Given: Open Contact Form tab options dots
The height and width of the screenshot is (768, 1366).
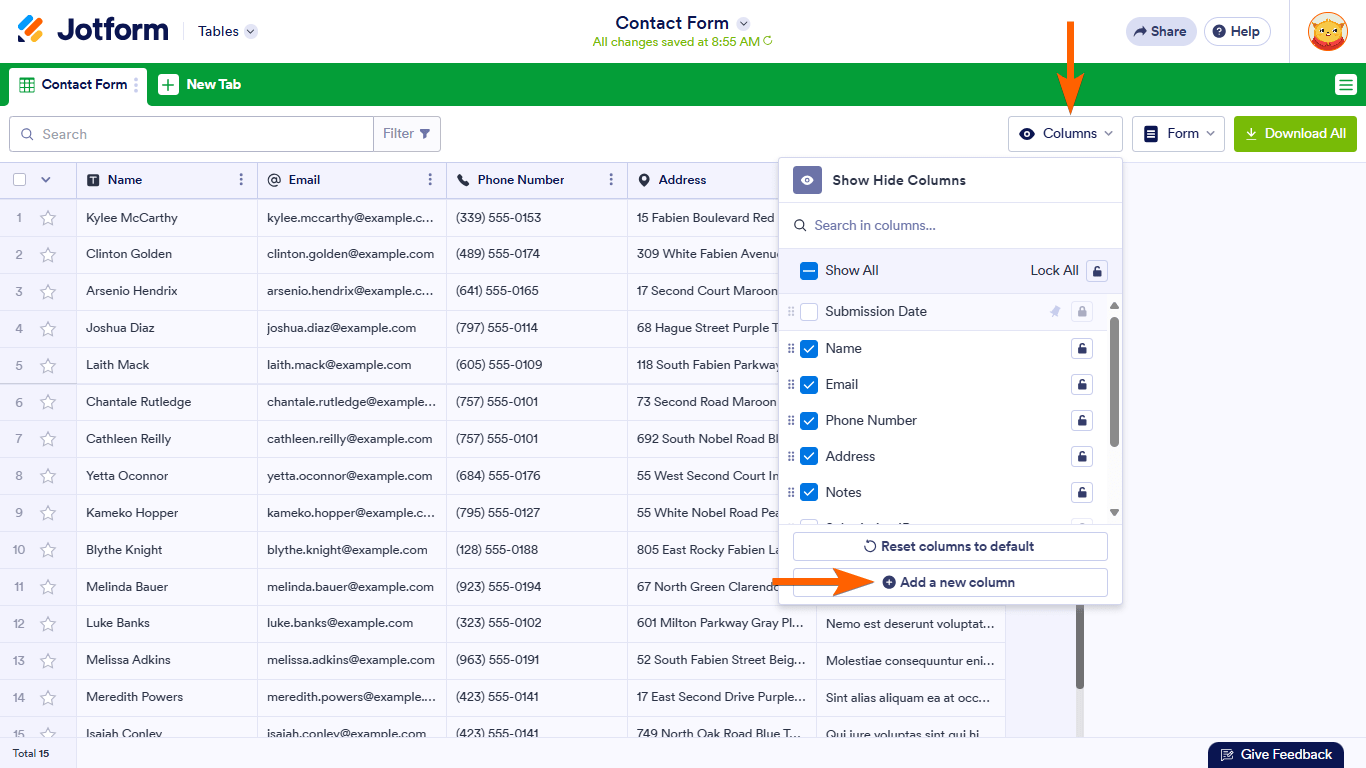Looking at the screenshot, I should (x=136, y=85).
